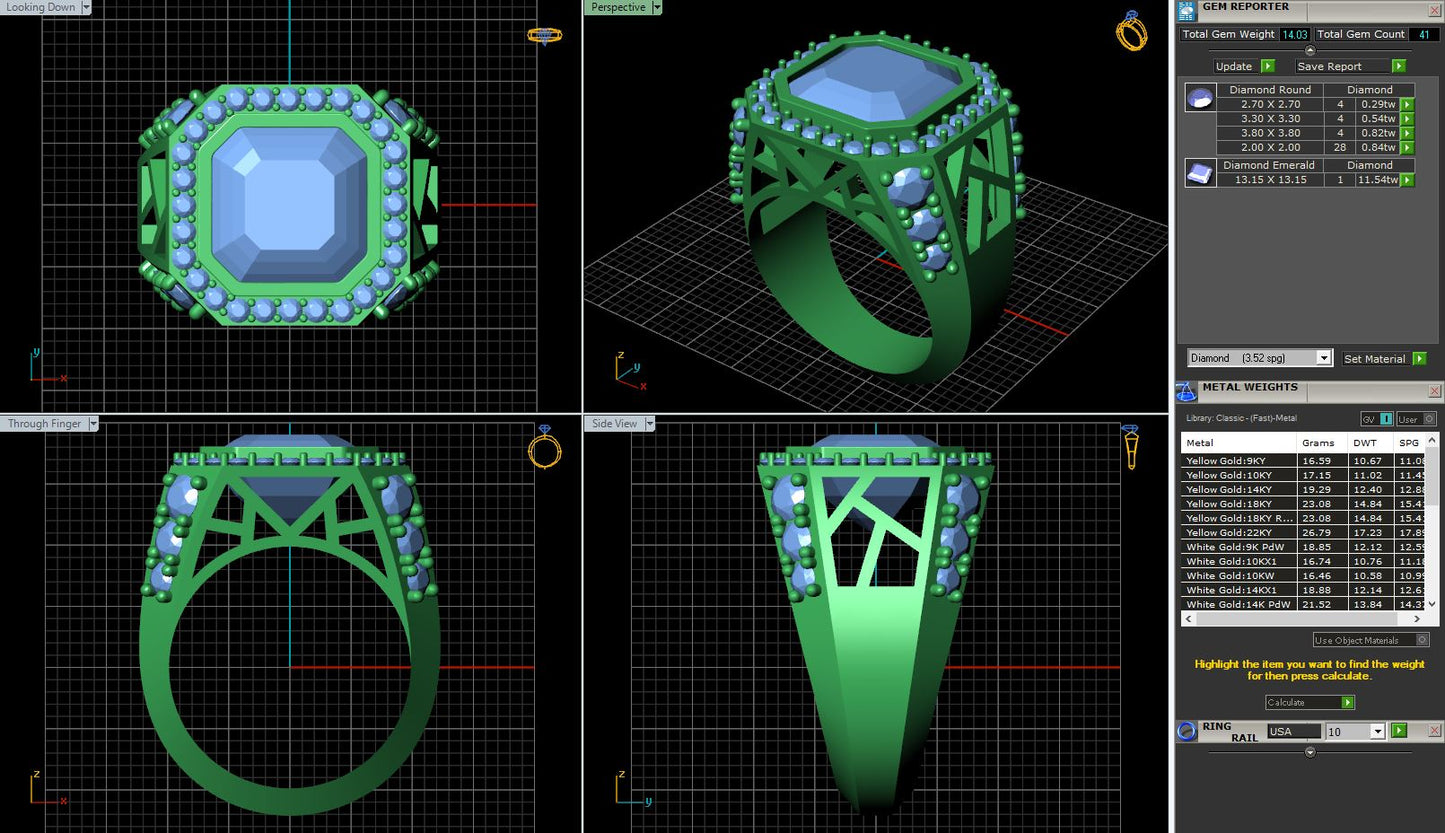This screenshot has height=833, width=1445.
Task: Enable Use Object Materials option
Action: (x=1423, y=640)
